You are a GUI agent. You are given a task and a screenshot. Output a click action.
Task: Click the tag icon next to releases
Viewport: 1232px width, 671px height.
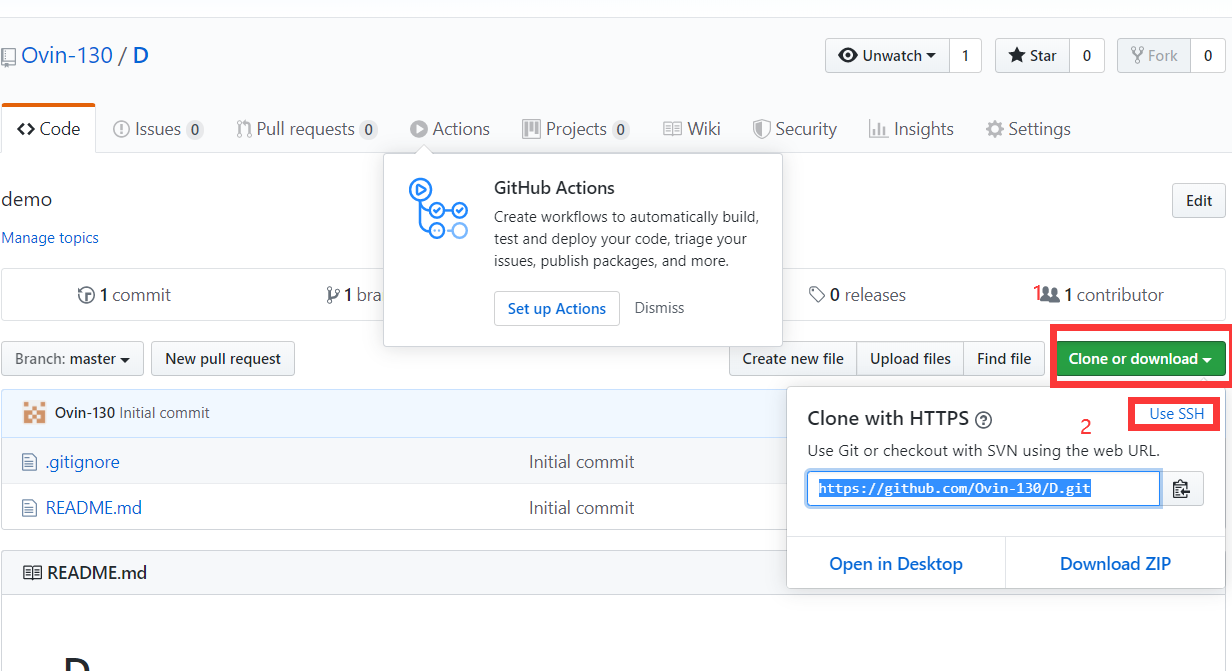tap(817, 295)
